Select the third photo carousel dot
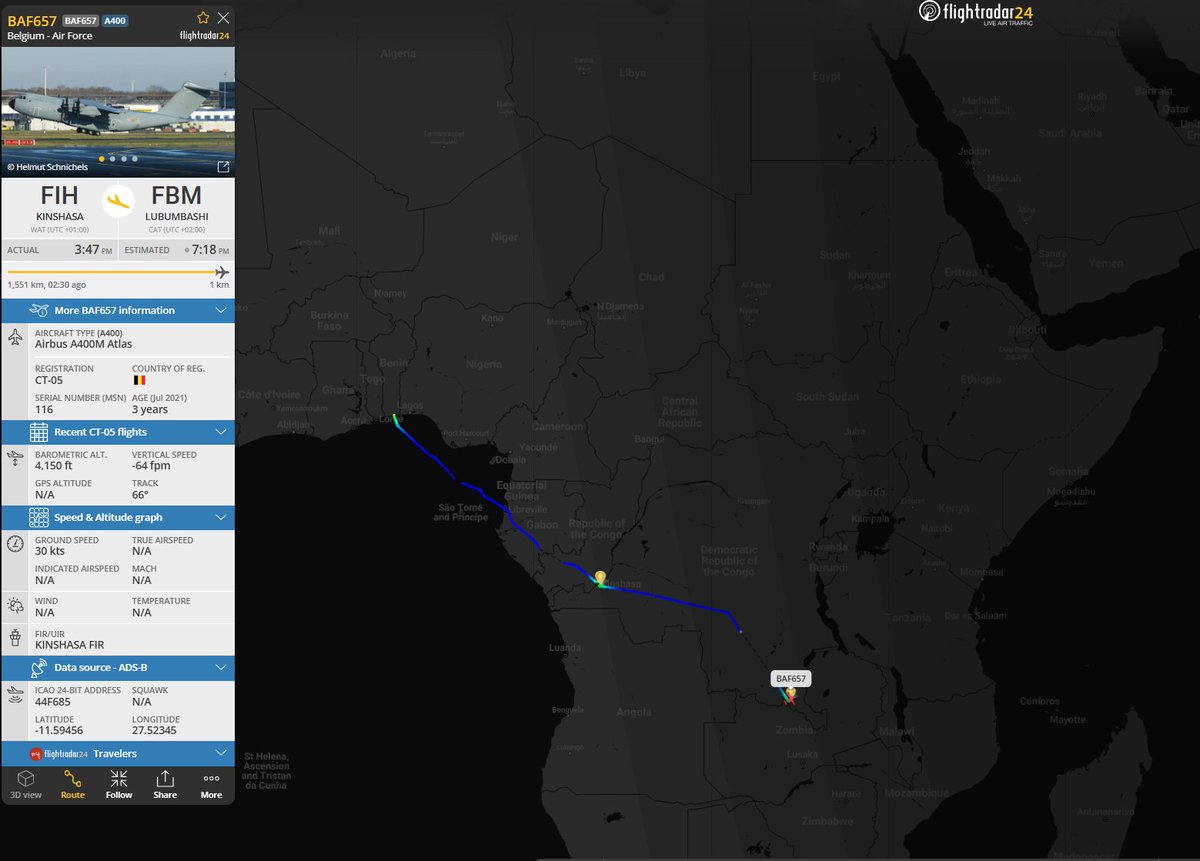The height and width of the screenshot is (861, 1200). (123, 159)
